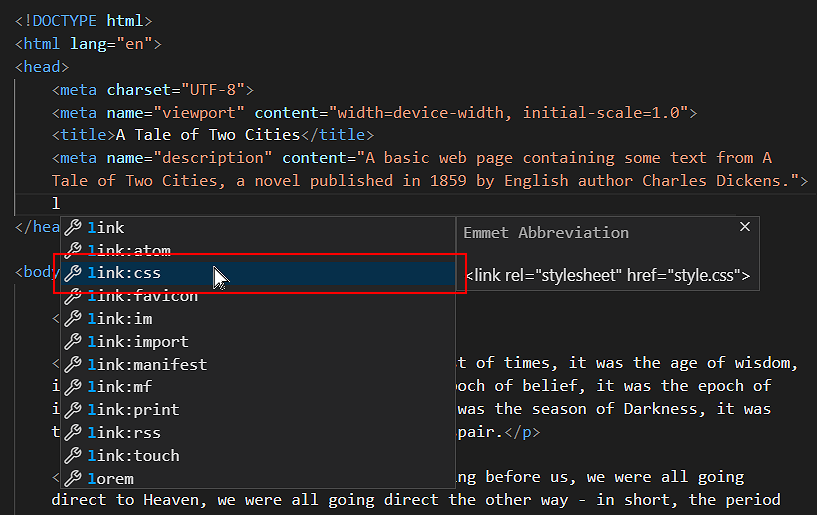817x515 pixels.
Task: Click the wrench icon beside link:css
Action: (x=73, y=273)
